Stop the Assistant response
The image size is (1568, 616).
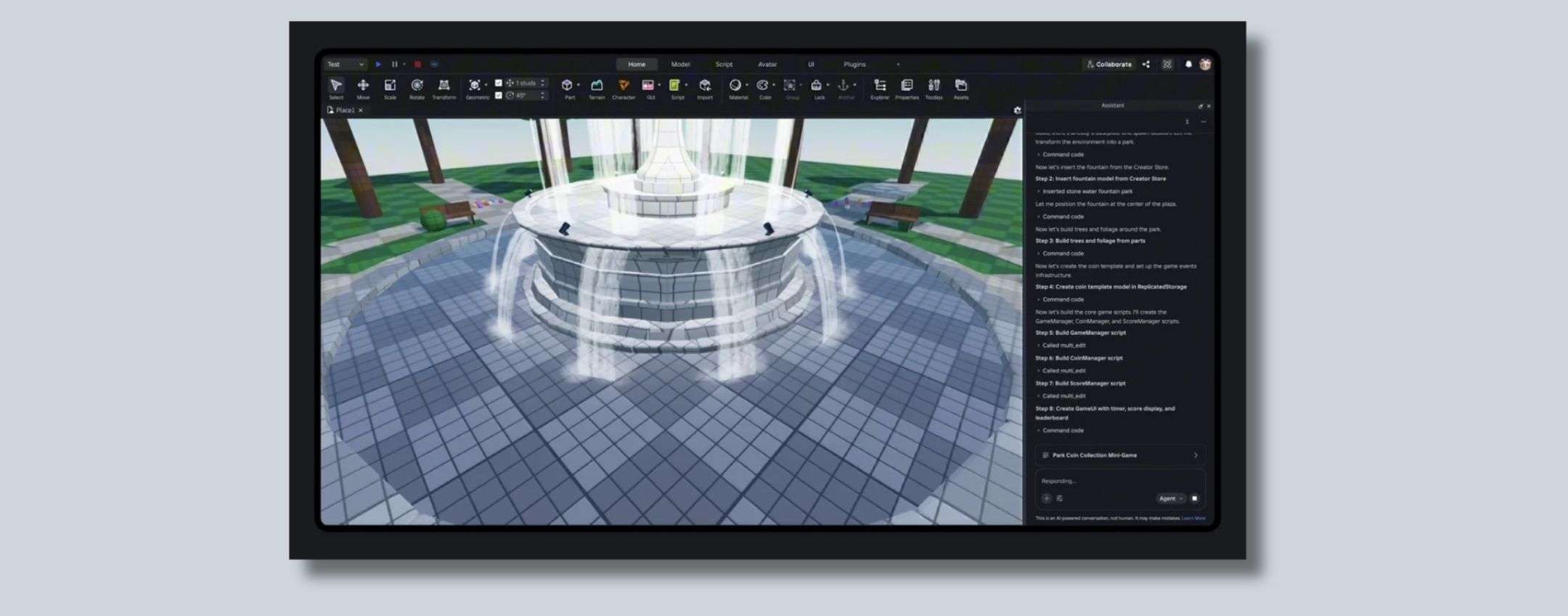coord(1194,498)
